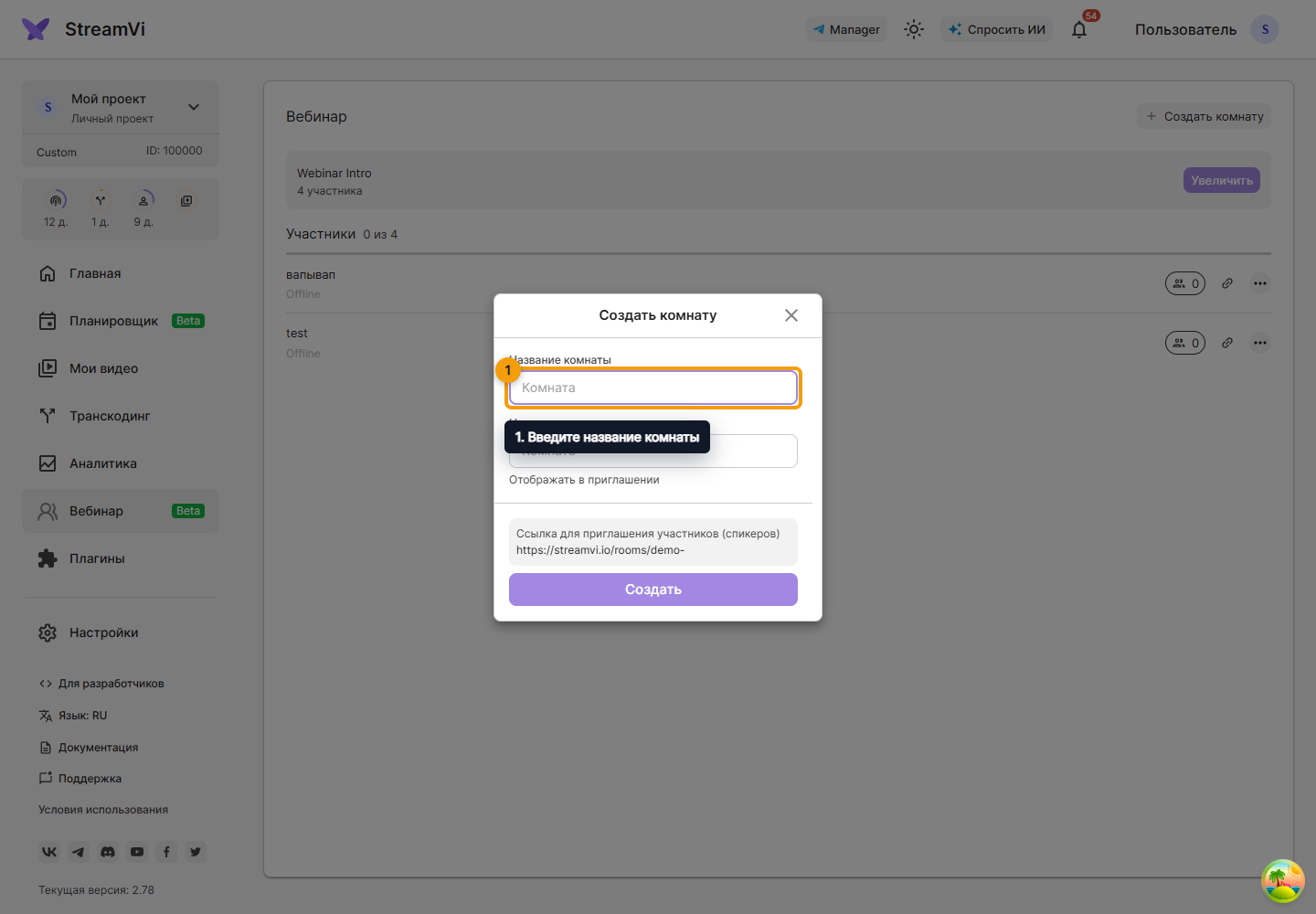The height and width of the screenshot is (914, 1316).
Task: Click the Название комнаты input field
Action: tap(653, 388)
